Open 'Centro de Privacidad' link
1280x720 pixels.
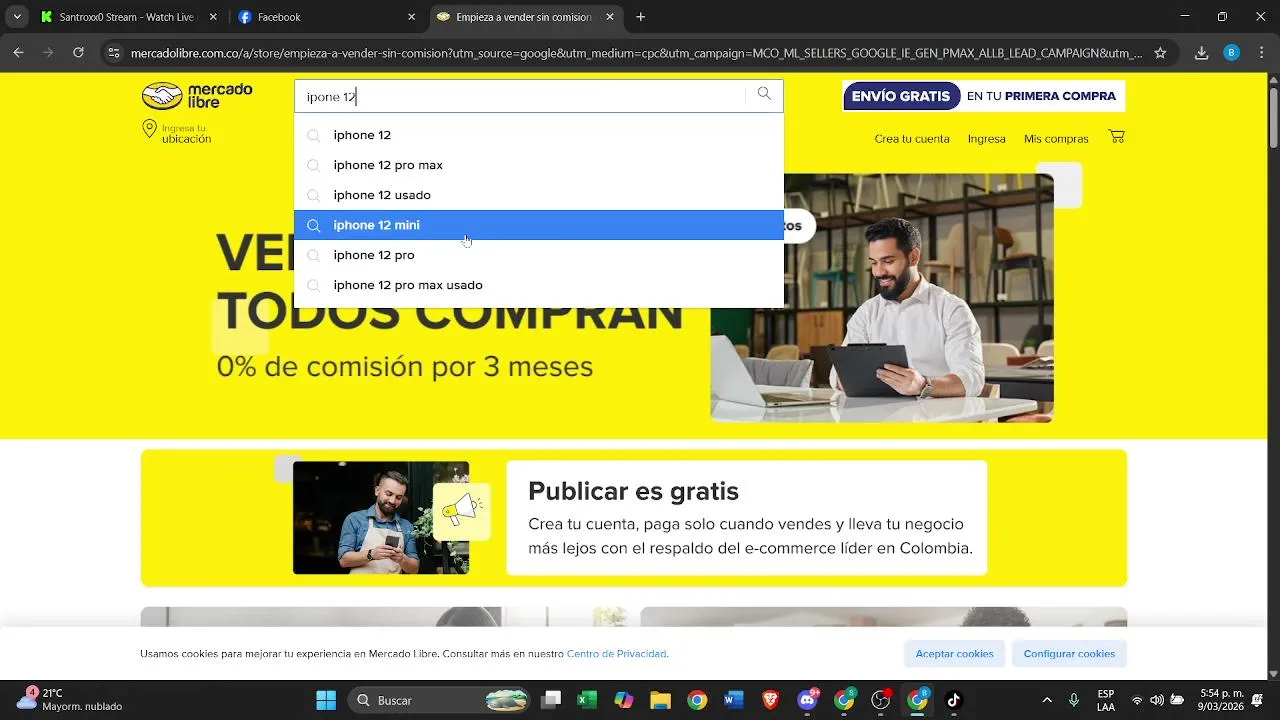click(616, 654)
